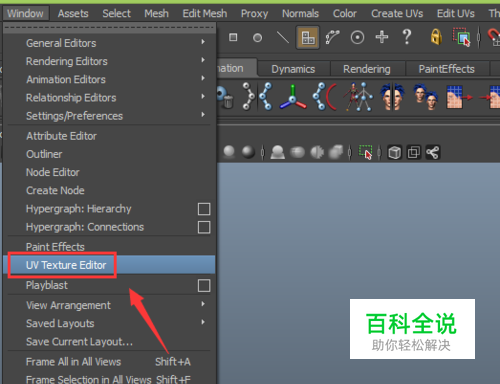Screen dimensions: 500x384
Task: Open Hypergraph: Hierarchy option box
Action: click(x=204, y=209)
